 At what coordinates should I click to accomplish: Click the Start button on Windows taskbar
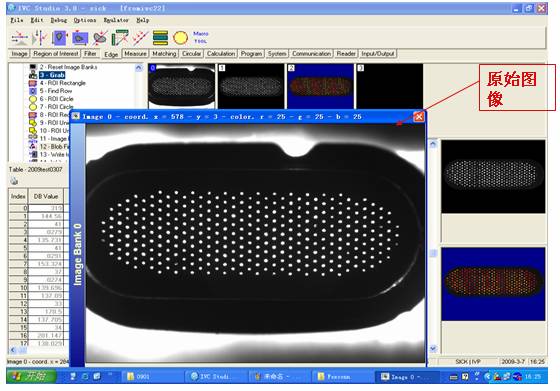pos(31,376)
